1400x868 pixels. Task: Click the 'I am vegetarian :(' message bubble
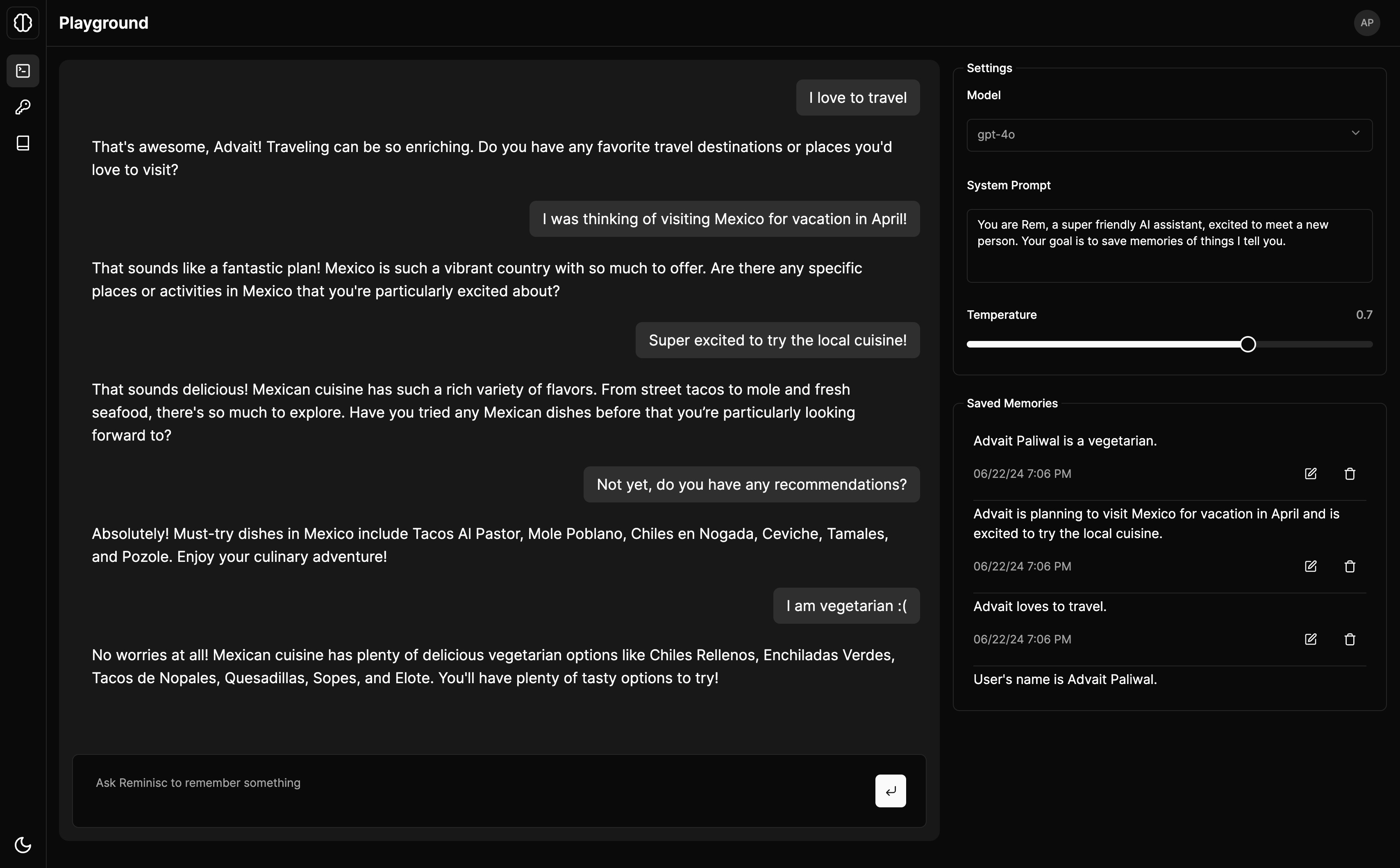(846, 606)
